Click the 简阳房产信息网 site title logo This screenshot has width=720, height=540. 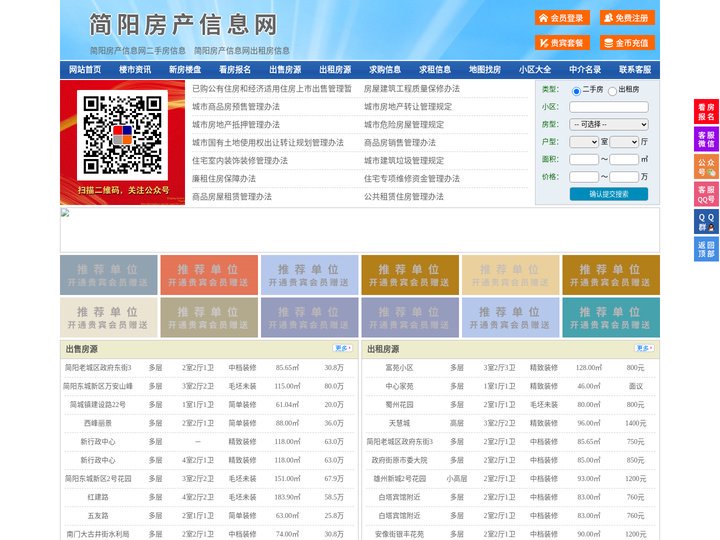click(183, 24)
